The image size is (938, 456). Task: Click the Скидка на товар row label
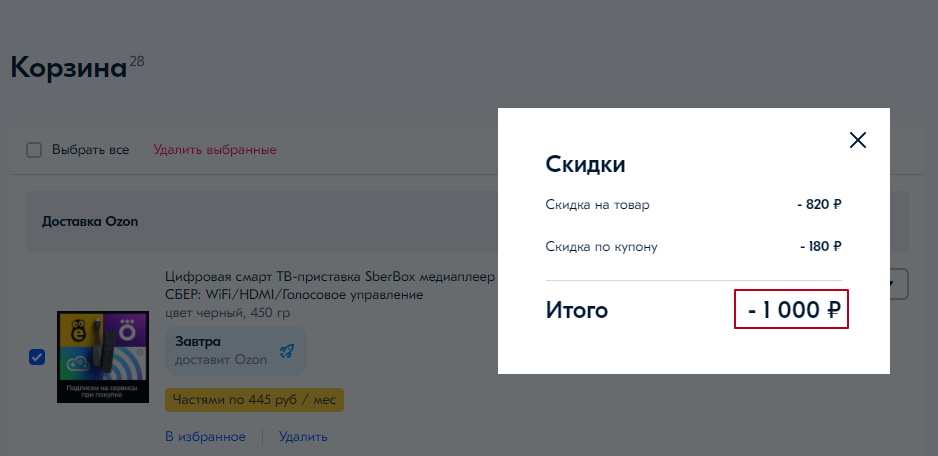598,205
